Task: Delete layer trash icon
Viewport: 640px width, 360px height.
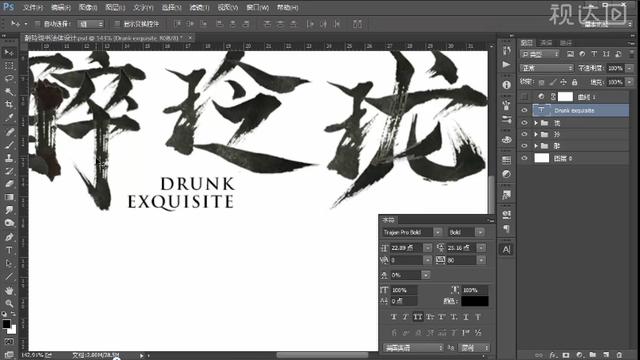Action: tap(619, 355)
